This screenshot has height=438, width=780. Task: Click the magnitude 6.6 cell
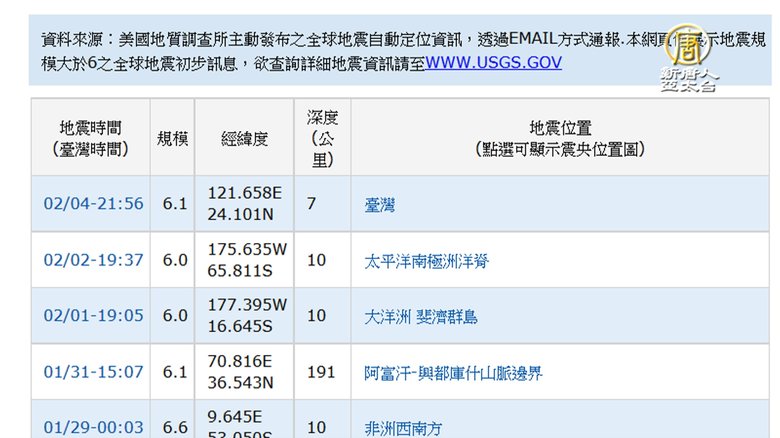[174, 427]
